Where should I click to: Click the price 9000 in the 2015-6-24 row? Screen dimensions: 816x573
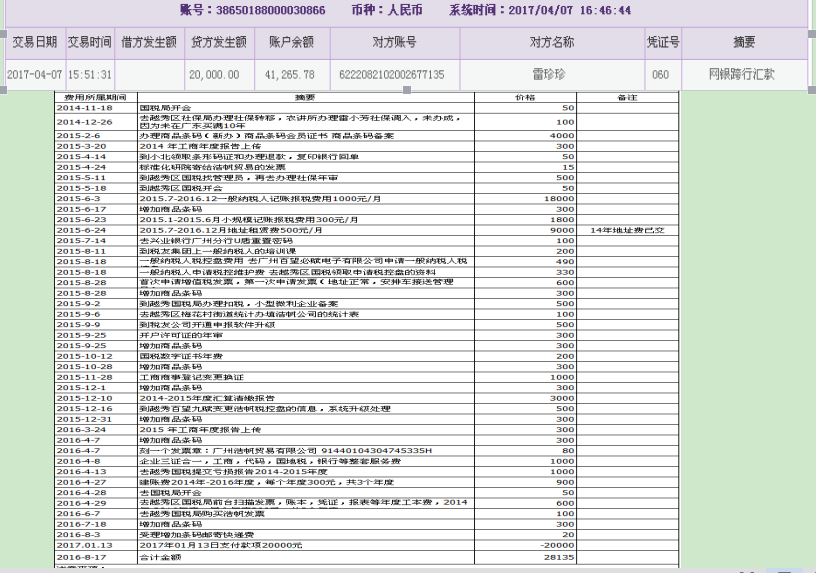point(562,230)
